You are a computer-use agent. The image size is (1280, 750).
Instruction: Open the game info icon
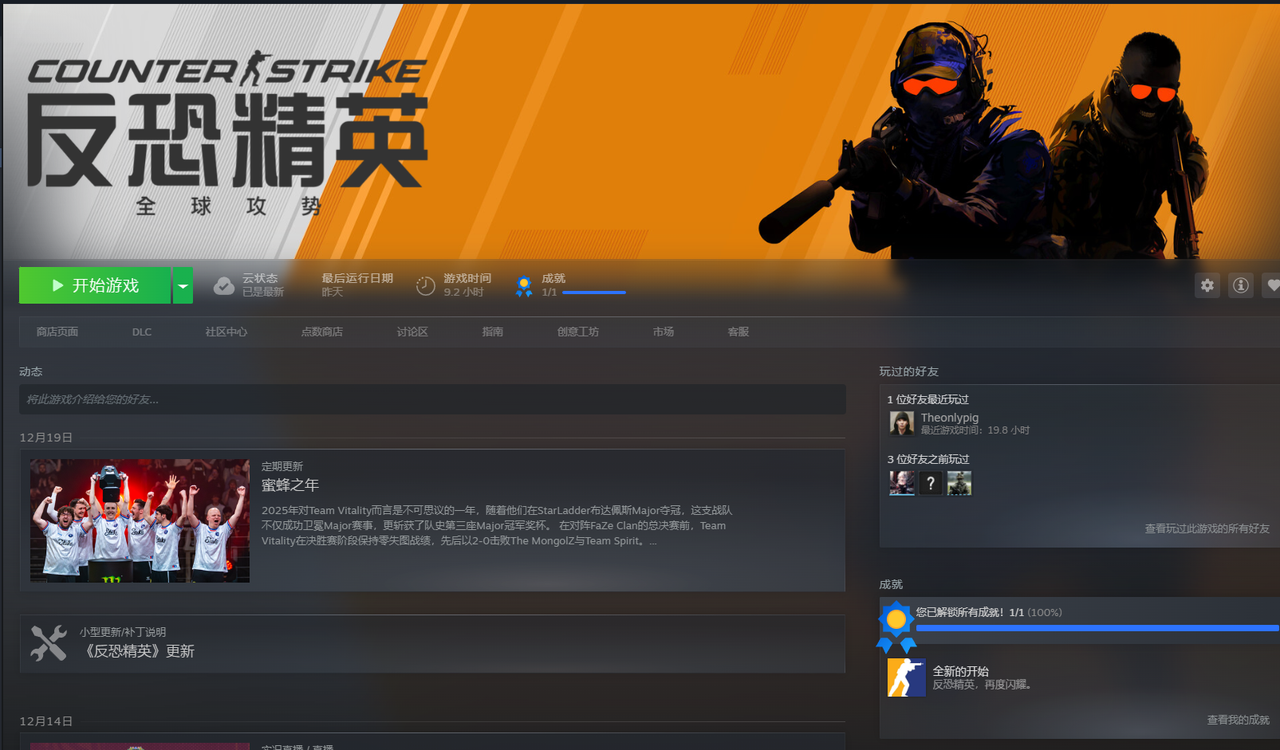(1241, 285)
